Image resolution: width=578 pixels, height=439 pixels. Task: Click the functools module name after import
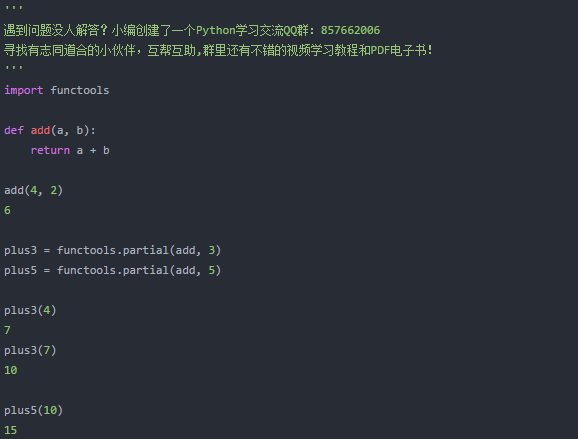click(80, 90)
